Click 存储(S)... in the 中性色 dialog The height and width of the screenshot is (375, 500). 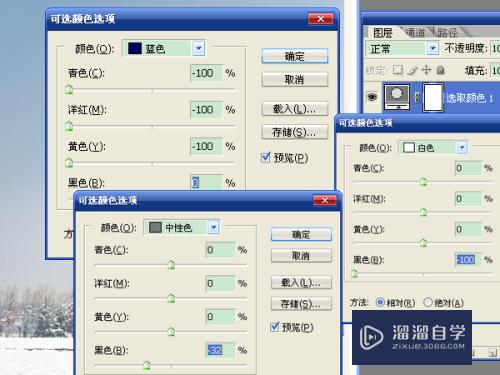(301, 304)
